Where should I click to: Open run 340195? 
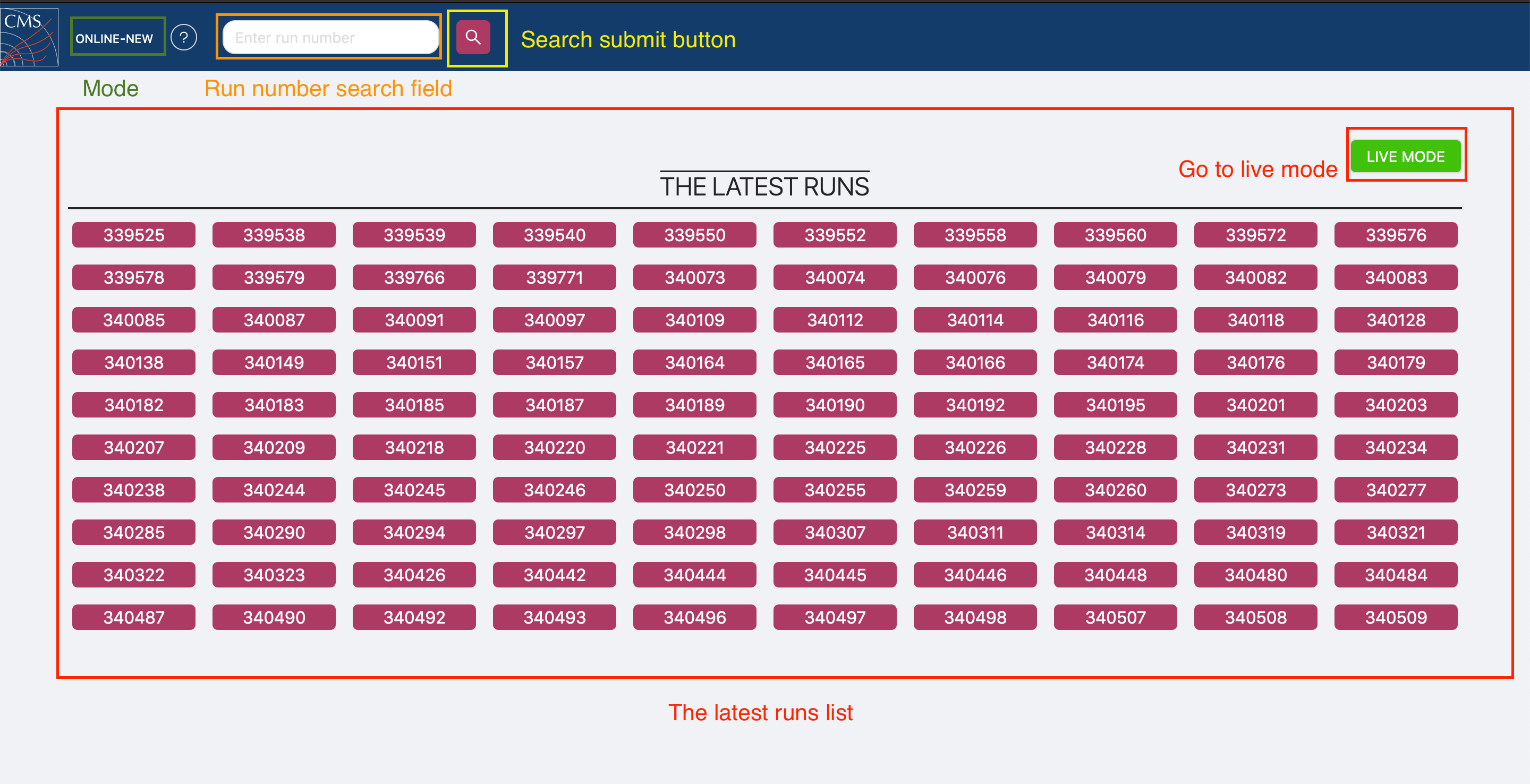pyautogui.click(x=1115, y=405)
